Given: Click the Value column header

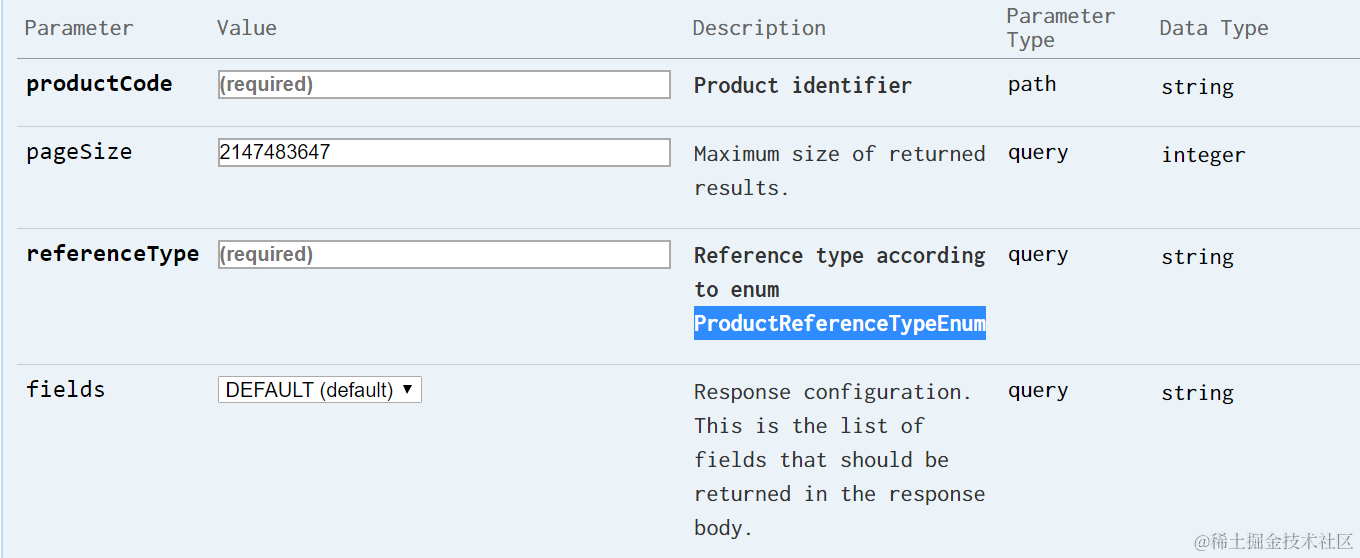Looking at the screenshot, I should coord(247,28).
